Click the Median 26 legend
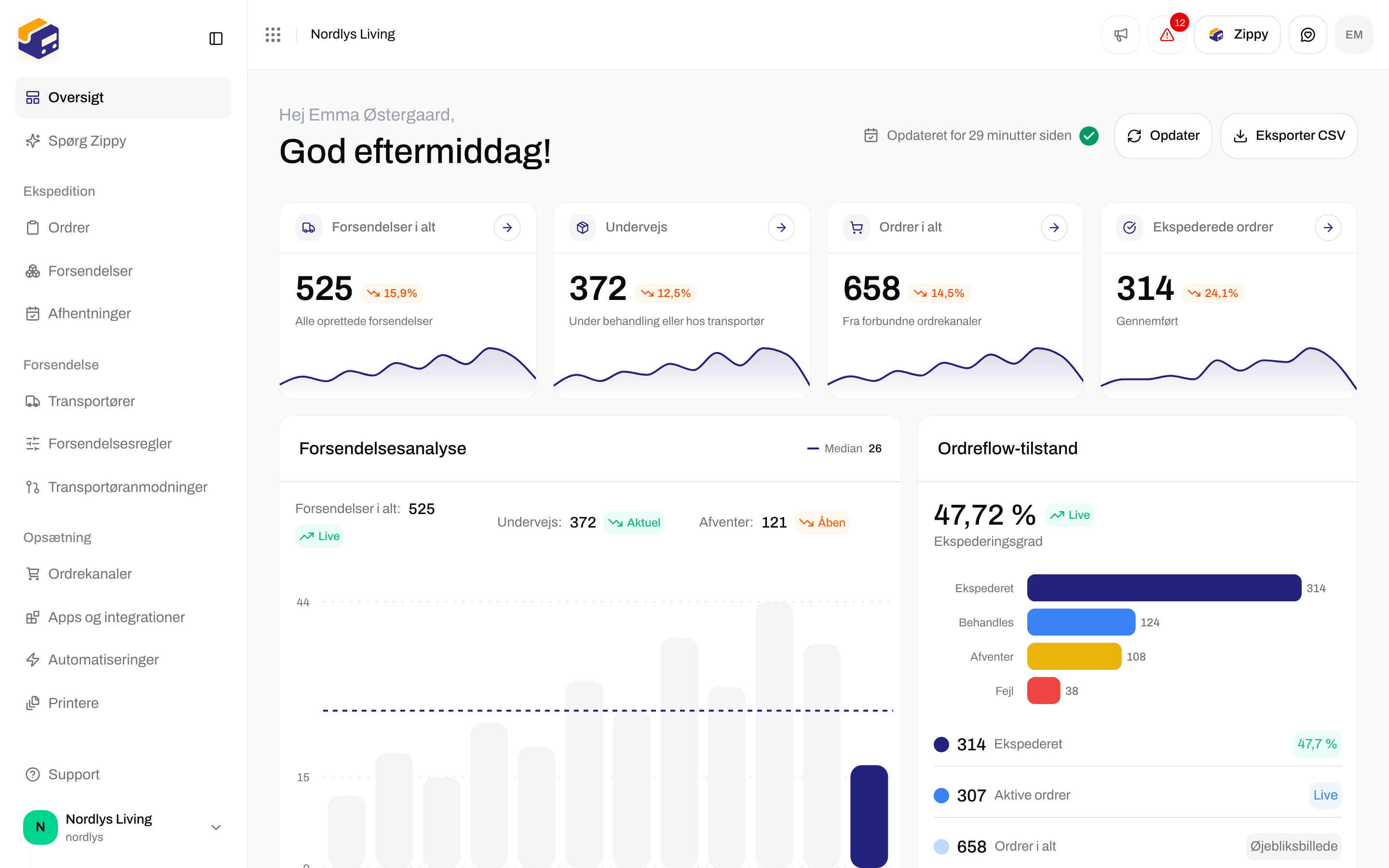 pyautogui.click(x=844, y=448)
